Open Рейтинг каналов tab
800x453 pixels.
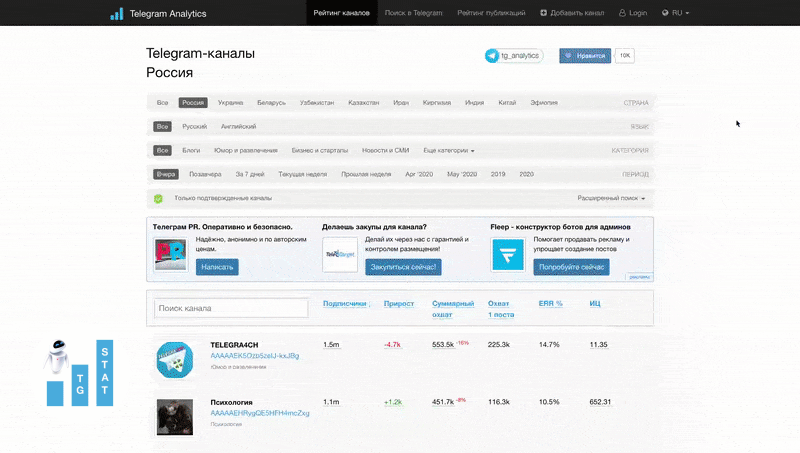click(341, 13)
